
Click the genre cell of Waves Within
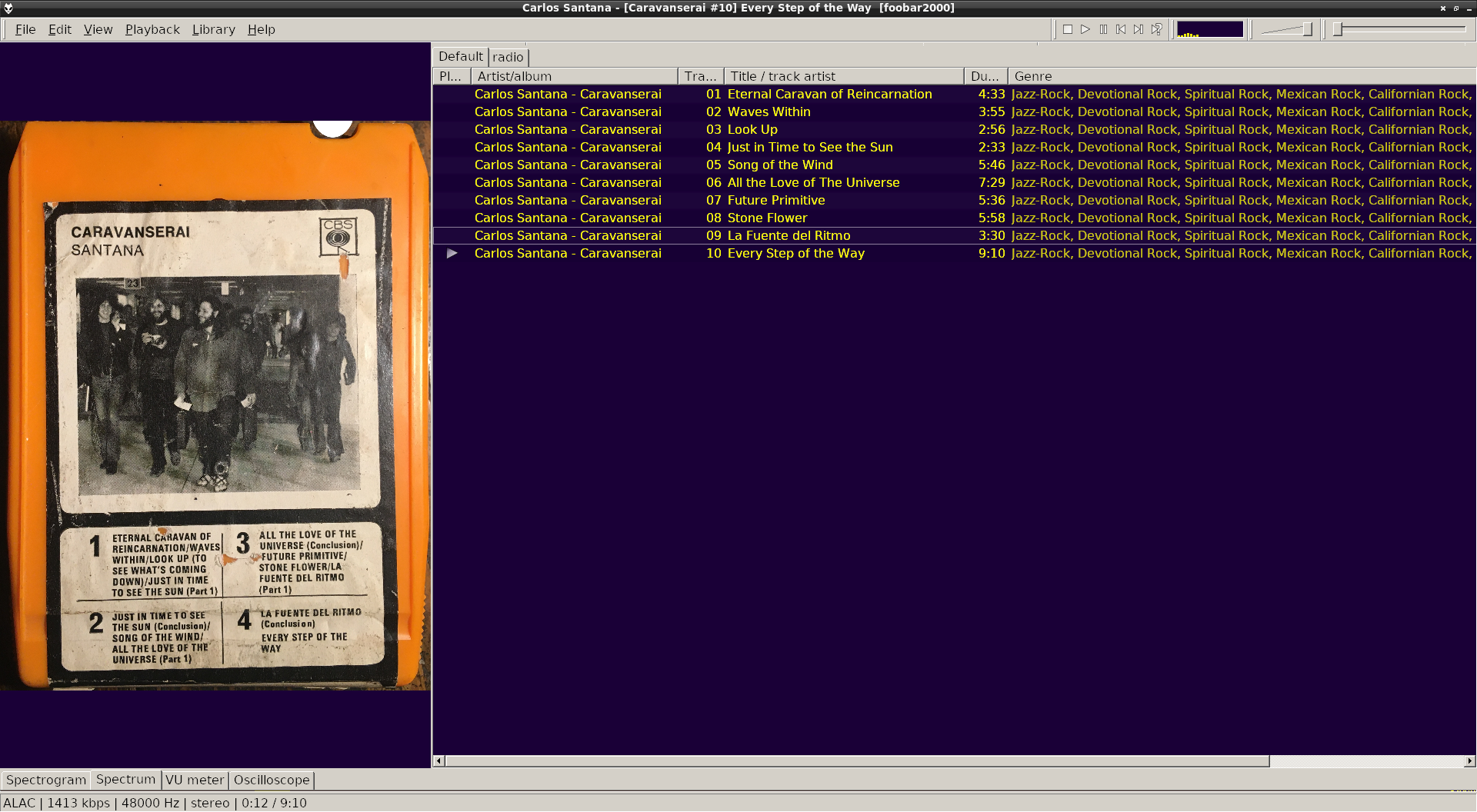tap(1242, 111)
